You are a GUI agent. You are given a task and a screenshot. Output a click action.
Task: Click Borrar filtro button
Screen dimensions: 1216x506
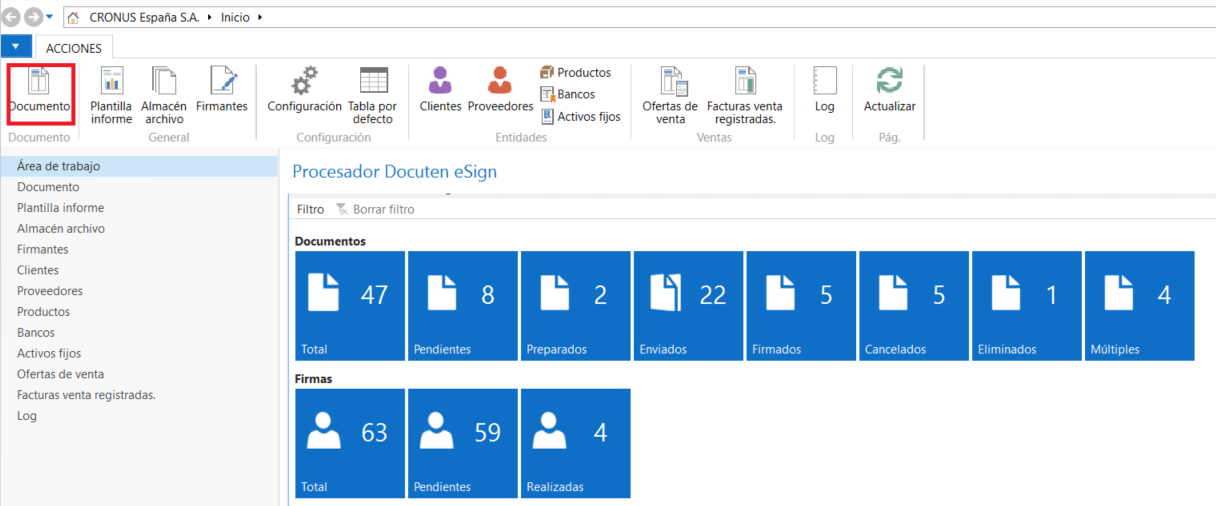(x=375, y=210)
